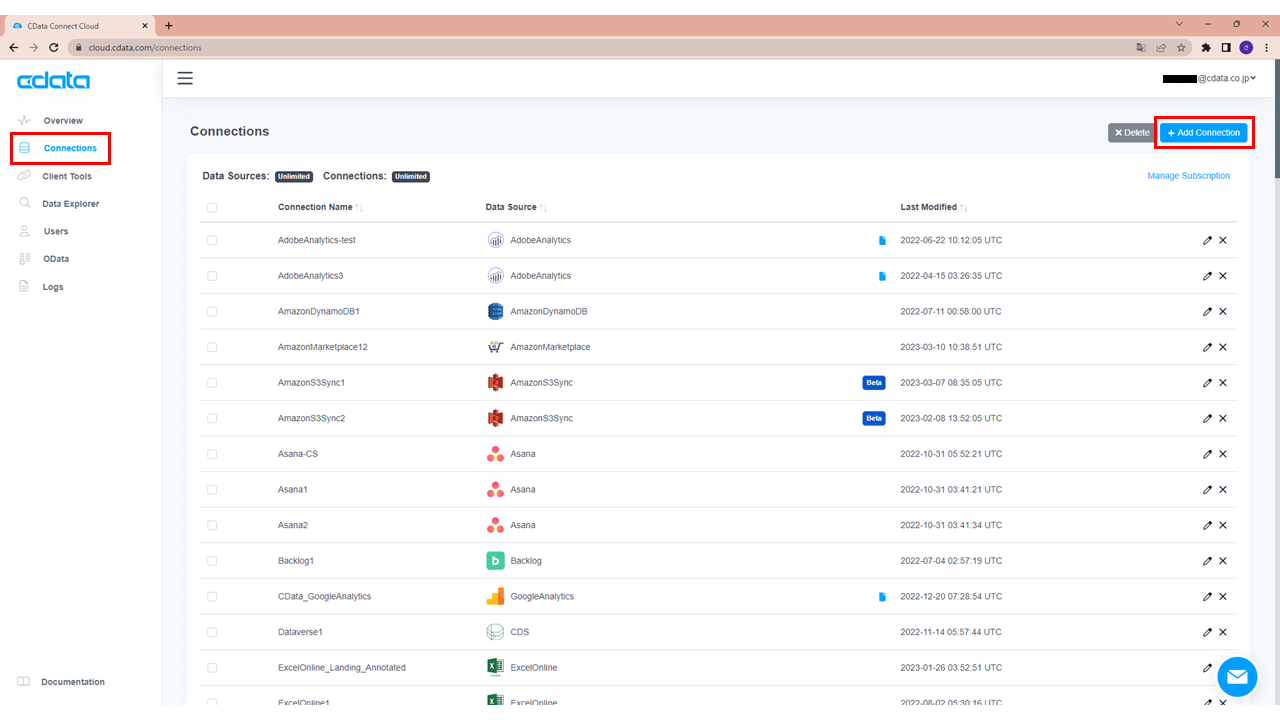1280x720 pixels.
Task: Click the page vertical scrollbar
Action: click(1275, 120)
